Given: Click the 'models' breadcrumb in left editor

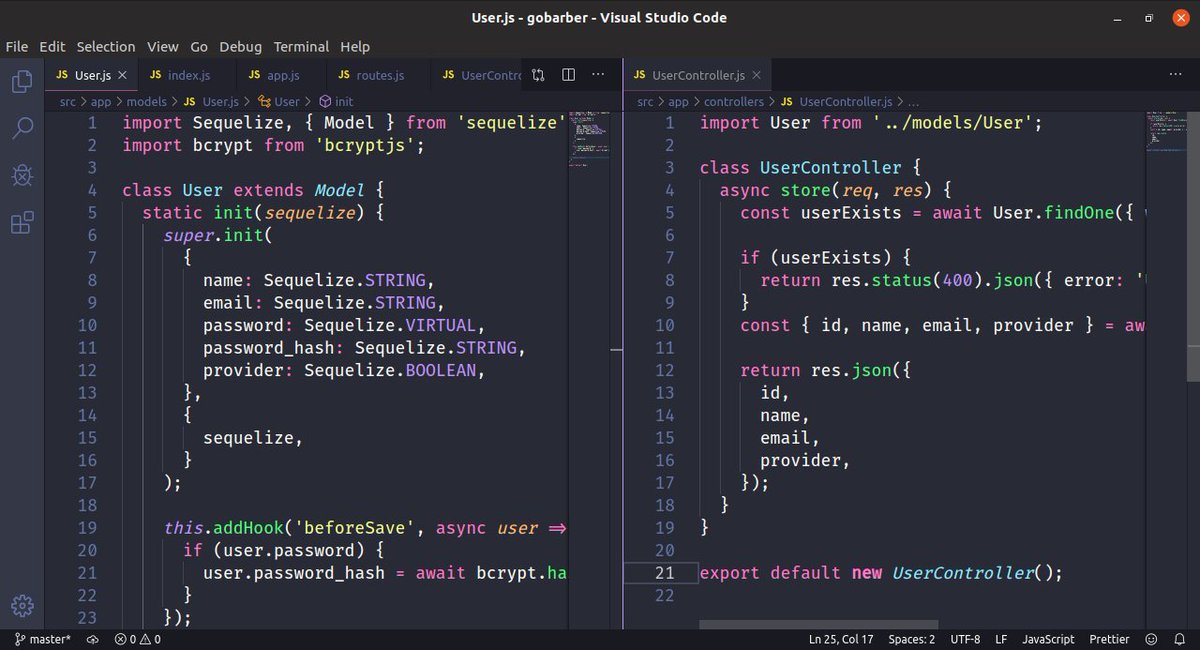Looking at the screenshot, I should (x=147, y=102).
